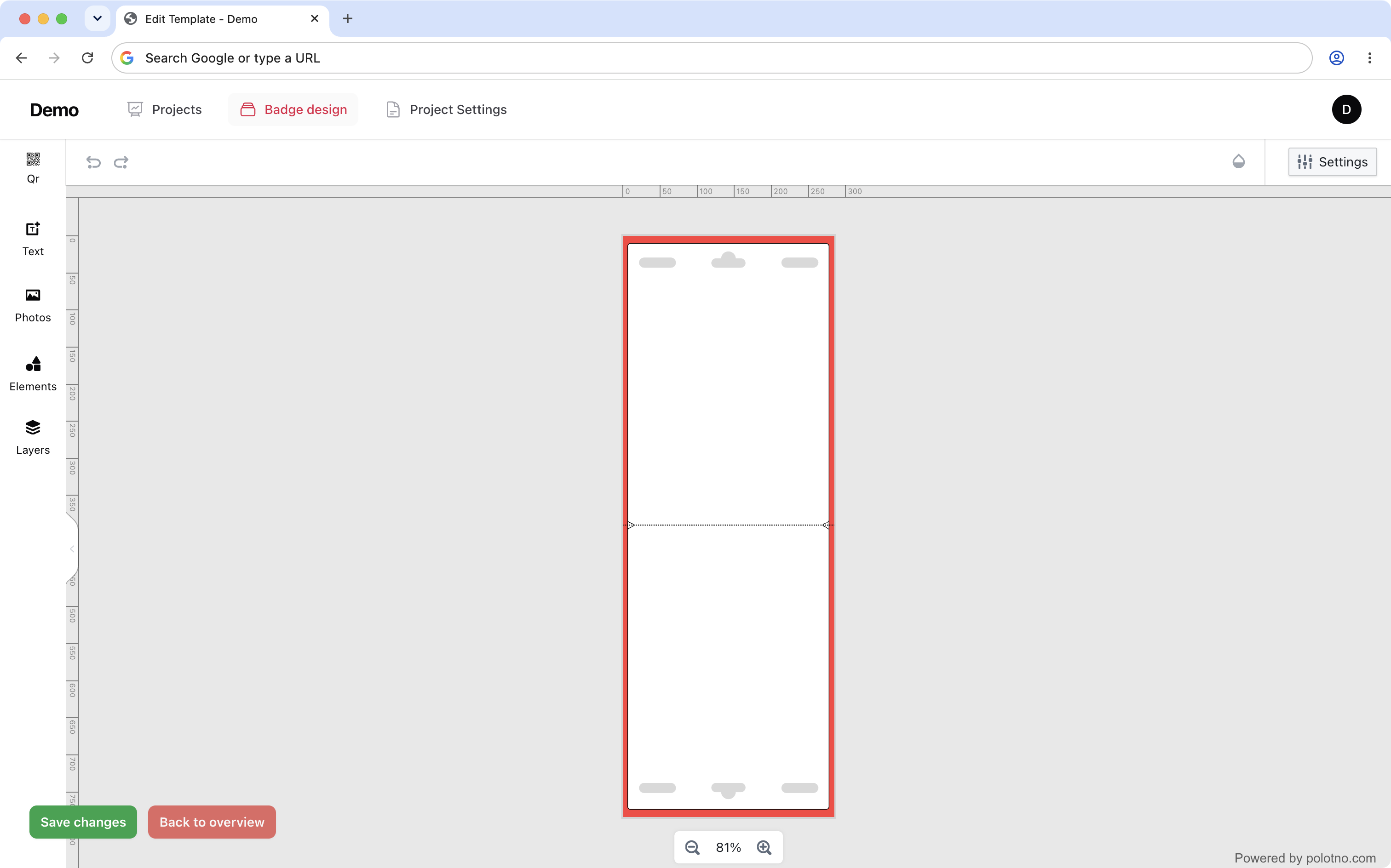The width and height of the screenshot is (1391, 868).
Task: Switch to the Projects tab
Action: pyautogui.click(x=165, y=109)
